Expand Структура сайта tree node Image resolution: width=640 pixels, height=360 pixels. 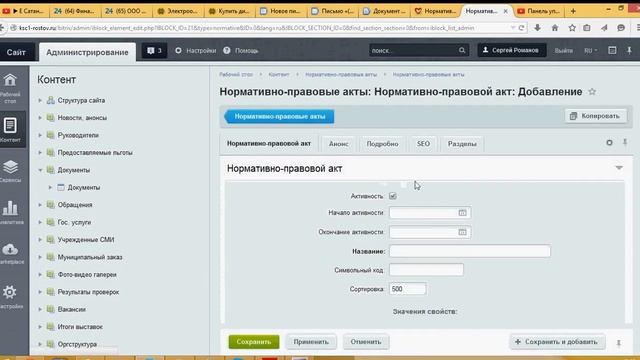pos(40,100)
